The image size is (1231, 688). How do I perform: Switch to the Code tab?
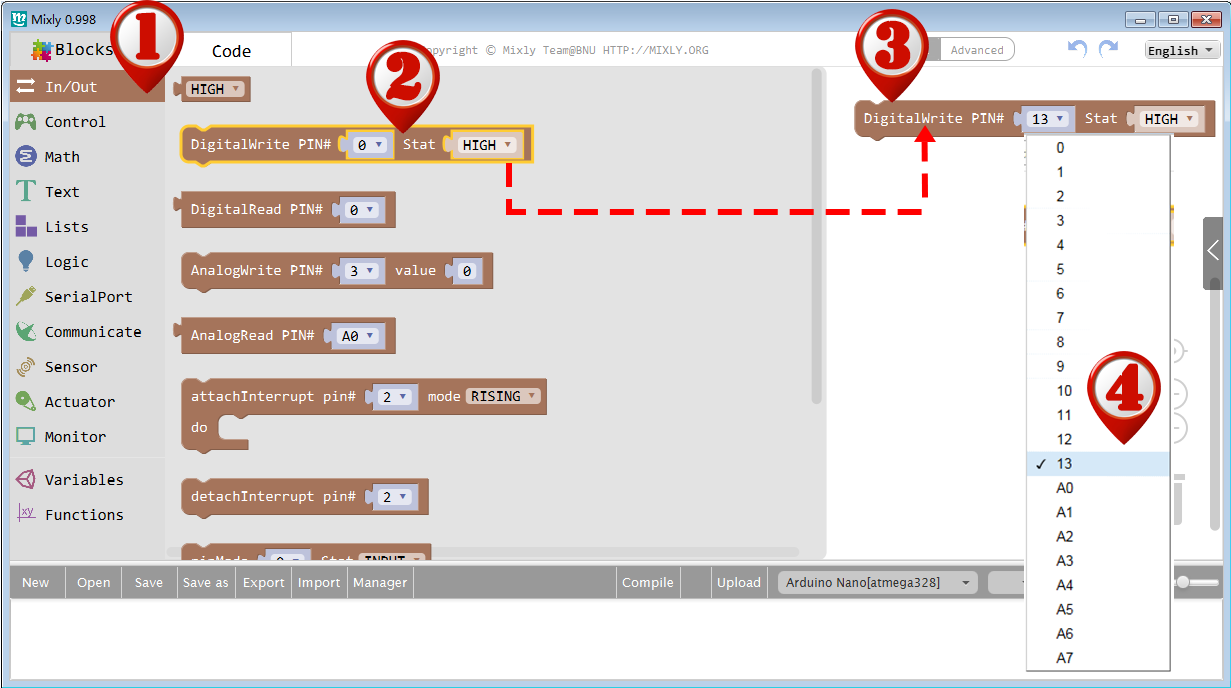click(x=231, y=51)
